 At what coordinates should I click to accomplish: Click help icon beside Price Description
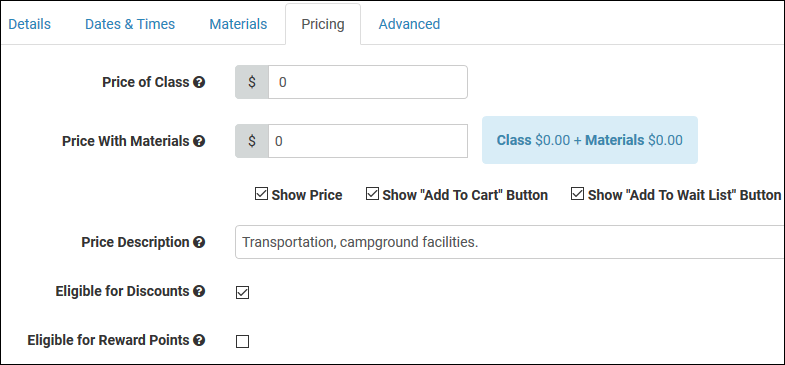(x=199, y=242)
